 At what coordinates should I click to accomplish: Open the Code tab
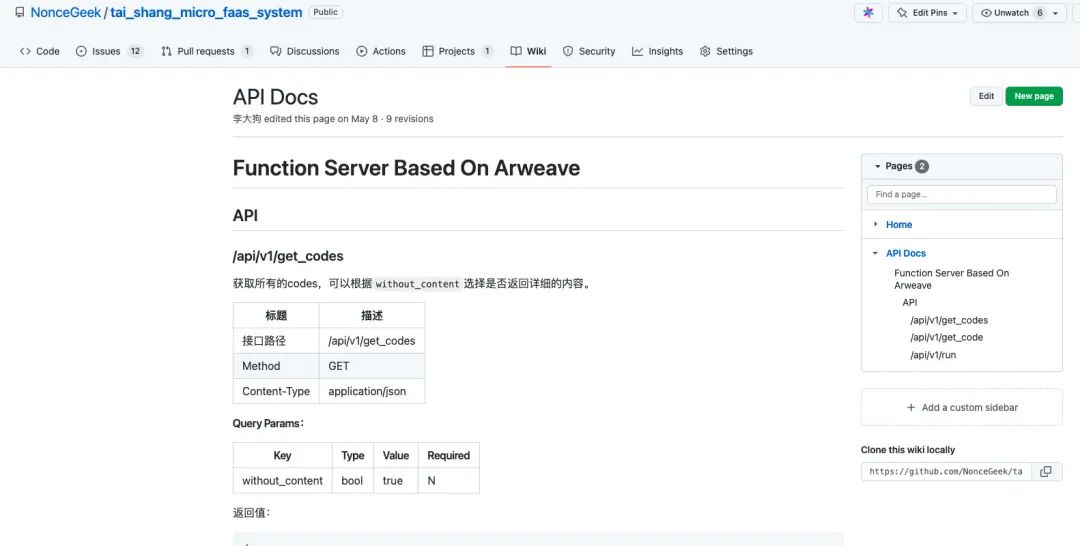tap(40, 51)
